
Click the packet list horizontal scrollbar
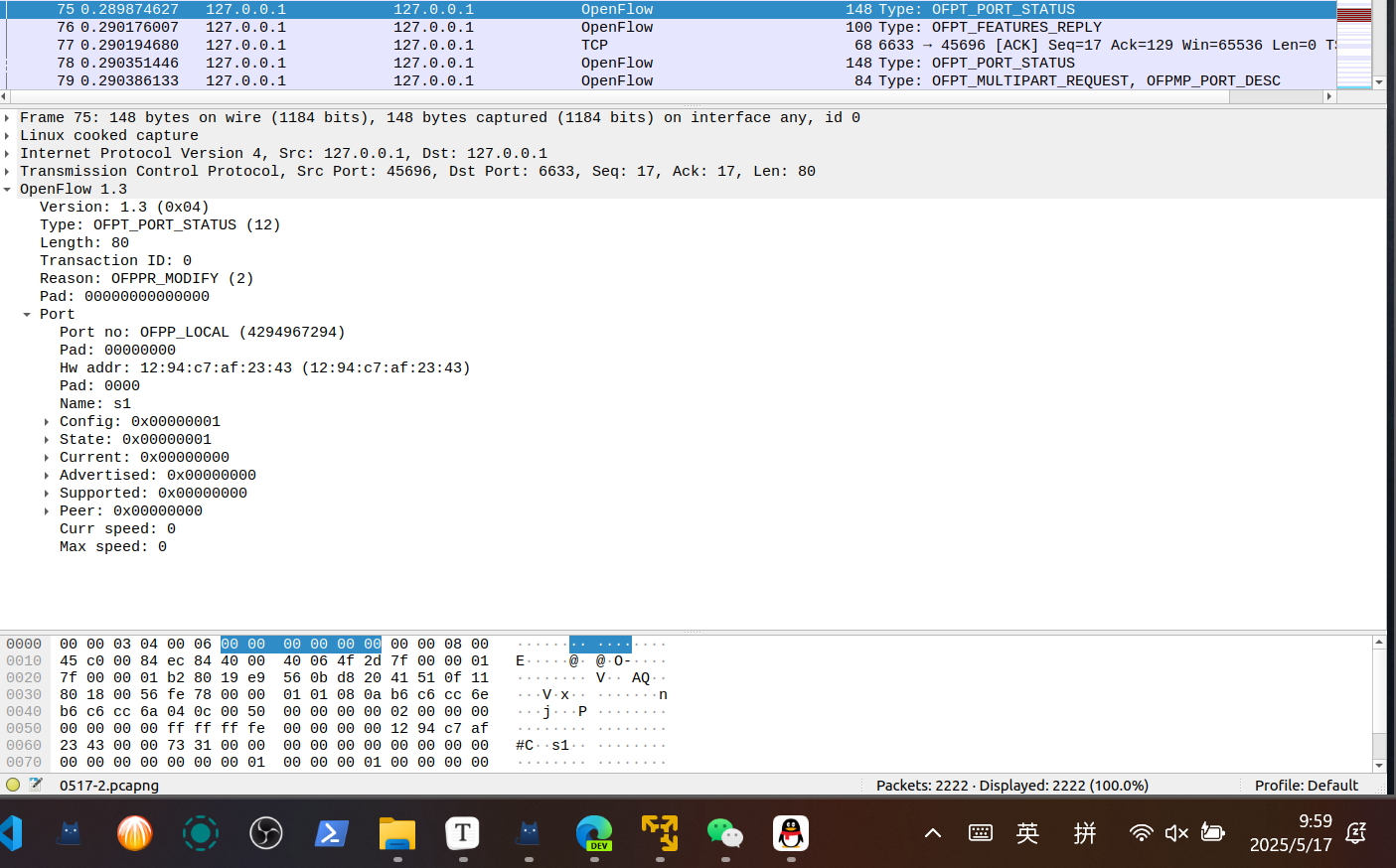[x=616, y=96]
